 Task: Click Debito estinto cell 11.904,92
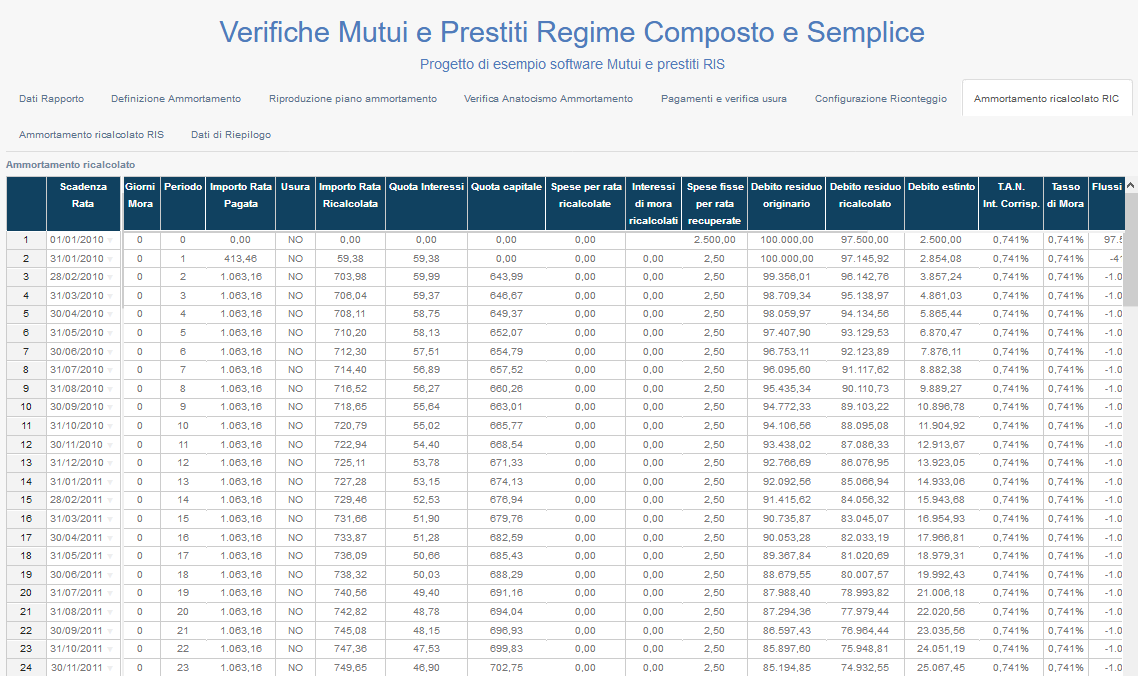point(941,425)
